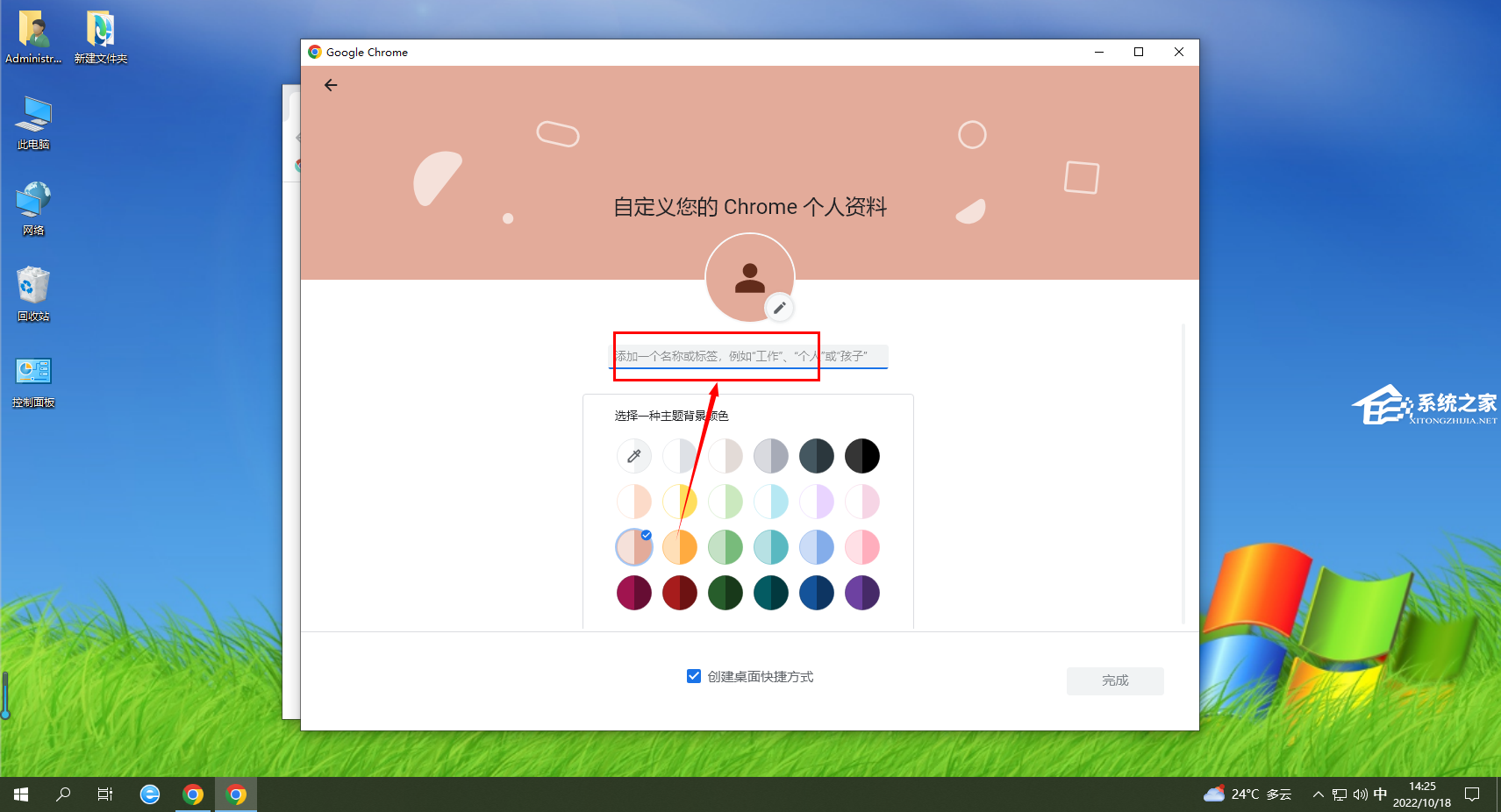The image size is (1501, 812).
Task: Open the notification center icon
Action: (x=1472, y=794)
